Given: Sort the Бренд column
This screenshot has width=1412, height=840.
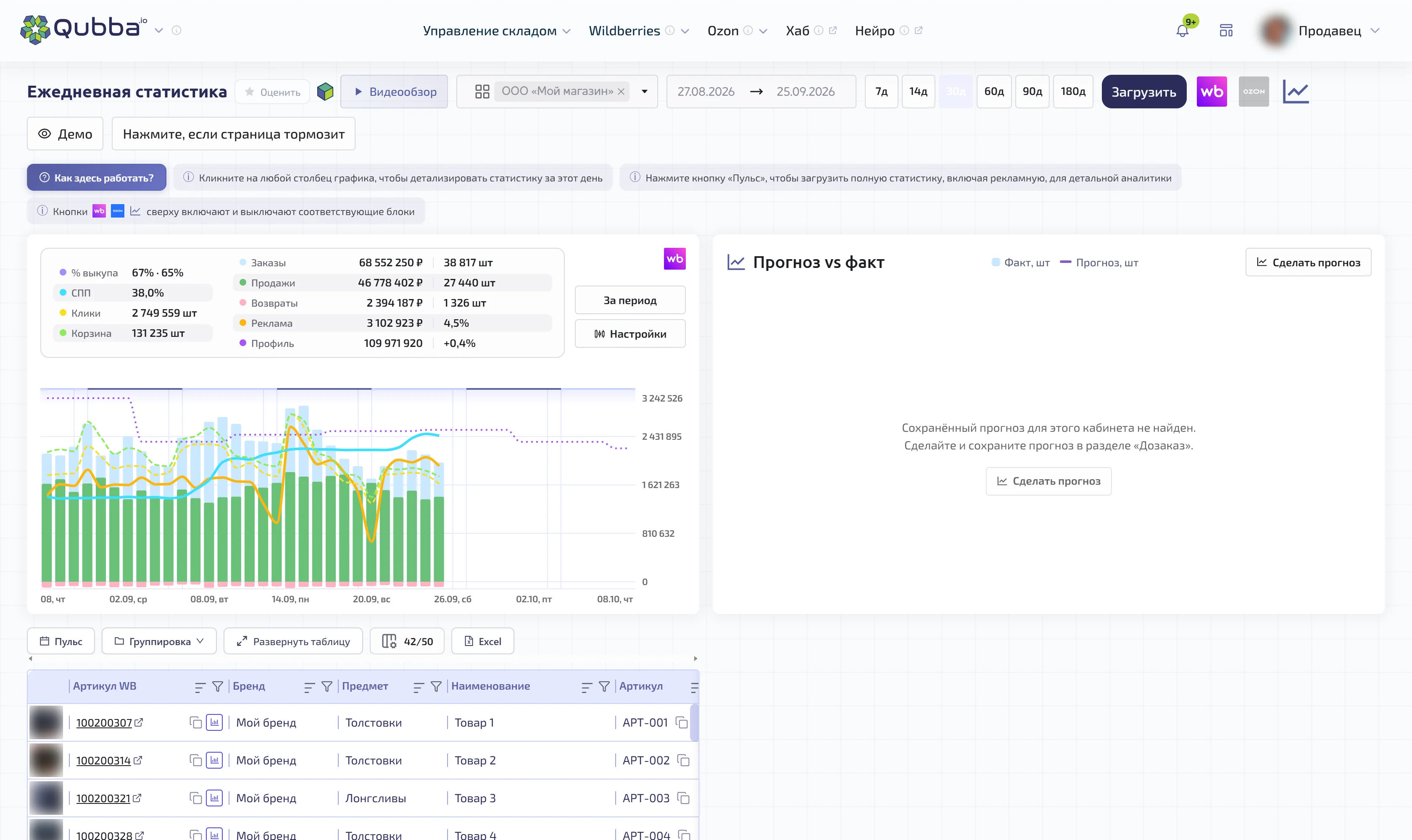Looking at the screenshot, I should coord(309,687).
